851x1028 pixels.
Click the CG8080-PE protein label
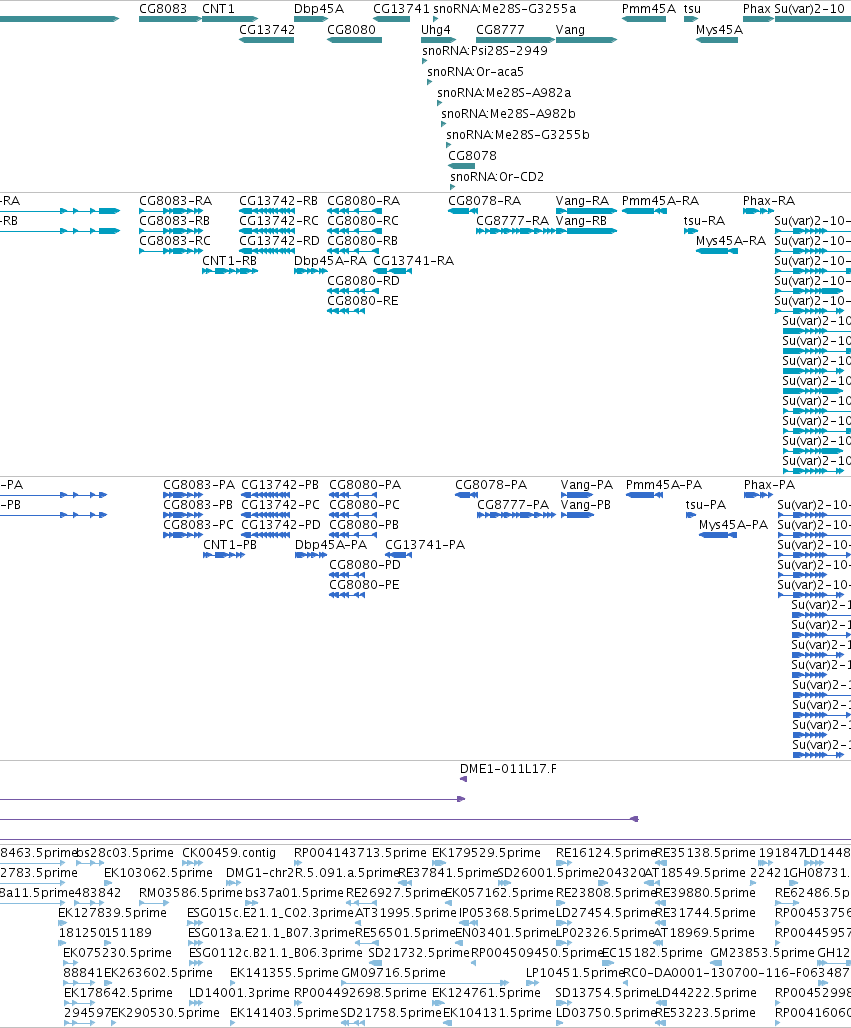[365, 585]
